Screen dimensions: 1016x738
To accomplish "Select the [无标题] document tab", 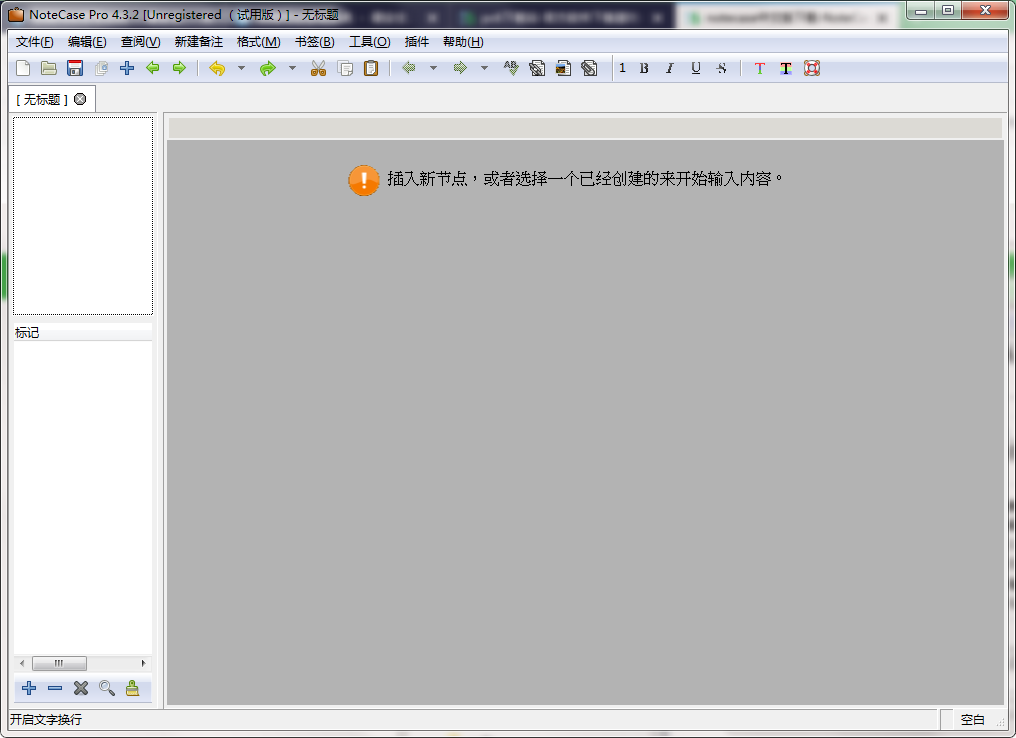I will (x=44, y=98).
